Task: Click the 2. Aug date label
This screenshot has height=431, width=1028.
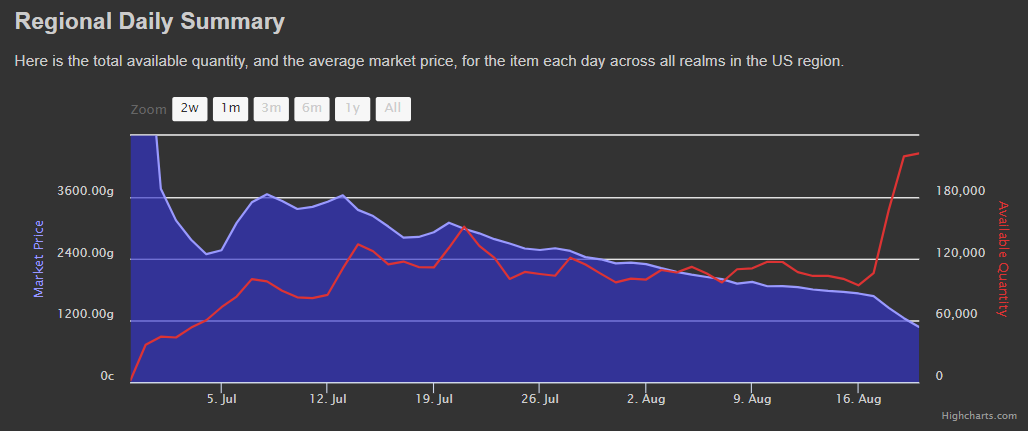Action: tap(646, 399)
